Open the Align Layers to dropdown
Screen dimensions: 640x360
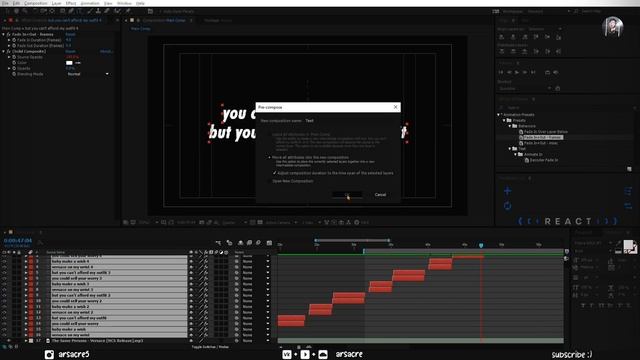pos(545,29)
